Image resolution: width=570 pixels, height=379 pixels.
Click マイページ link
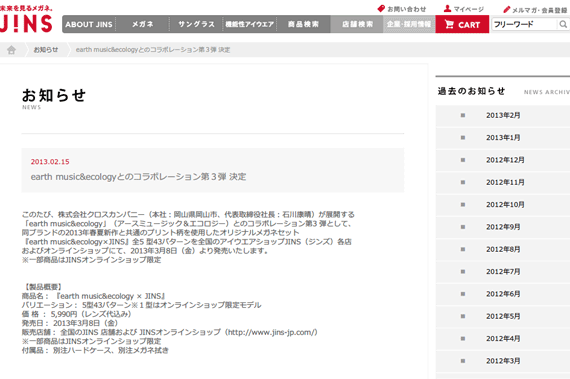click(x=469, y=9)
